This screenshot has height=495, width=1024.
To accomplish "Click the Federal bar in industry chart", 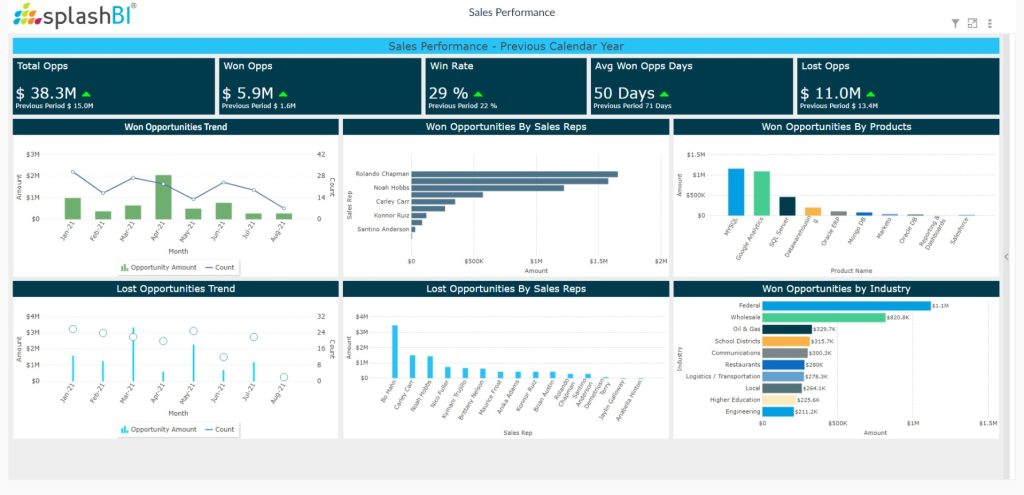I will click(x=845, y=306).
